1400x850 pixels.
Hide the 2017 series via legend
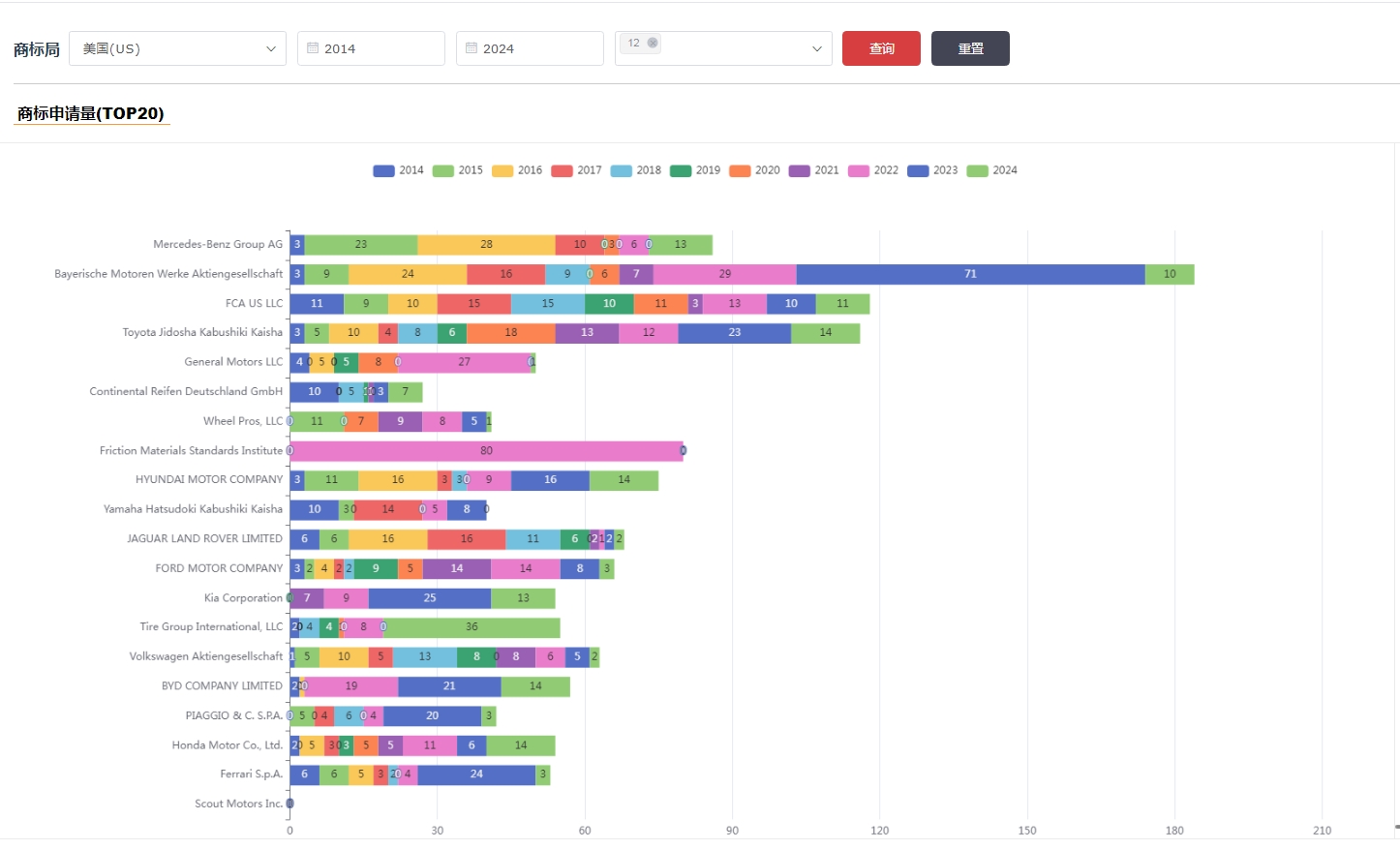576,170
